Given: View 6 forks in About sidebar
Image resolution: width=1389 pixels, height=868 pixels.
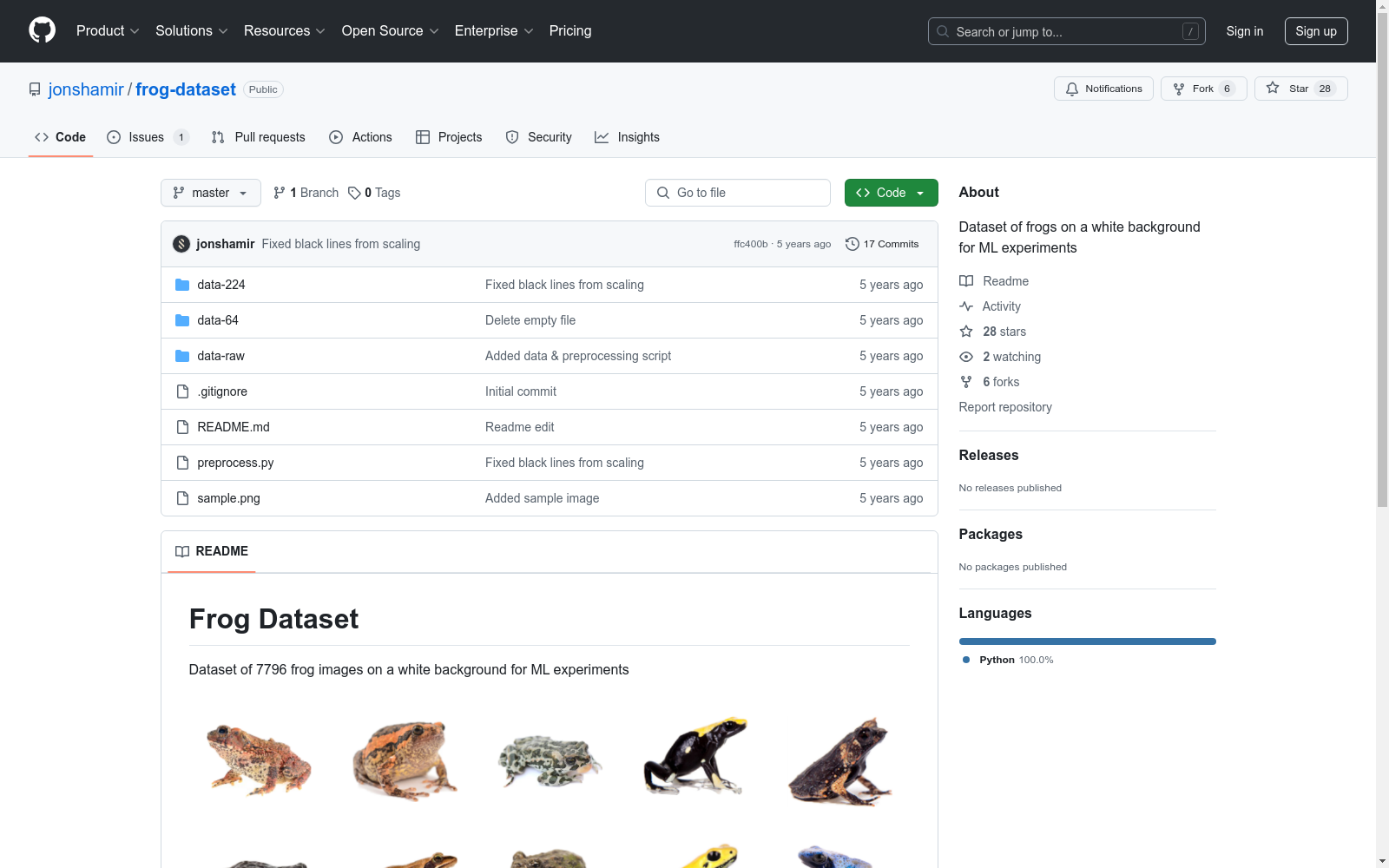Looking at the screenshot, I should coord(990,382).
